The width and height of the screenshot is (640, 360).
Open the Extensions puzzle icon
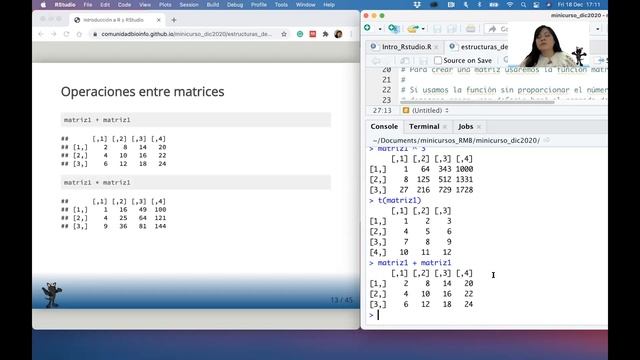[325, 34]
